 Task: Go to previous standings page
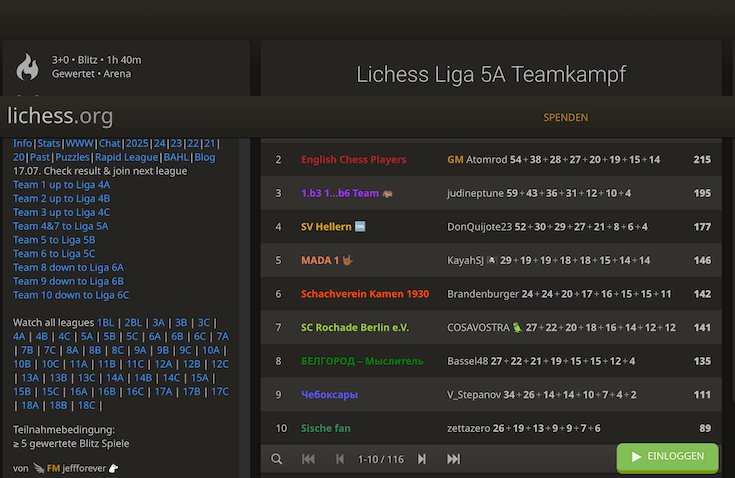pyautogui.click(x=340, y=459)
